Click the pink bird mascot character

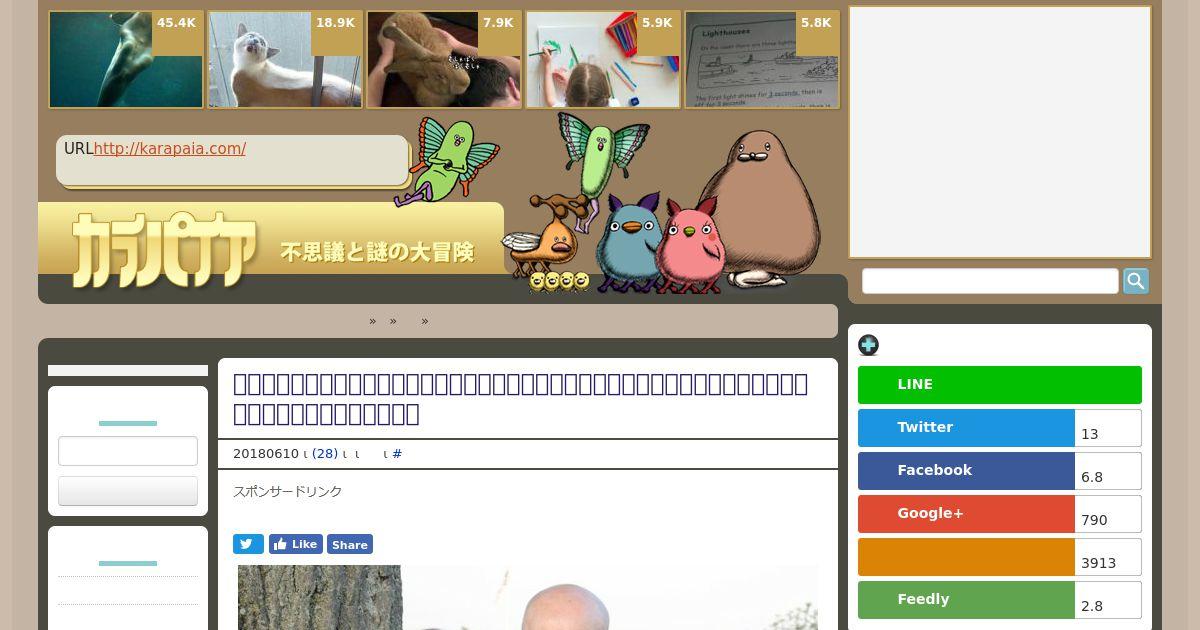point(690,245)
